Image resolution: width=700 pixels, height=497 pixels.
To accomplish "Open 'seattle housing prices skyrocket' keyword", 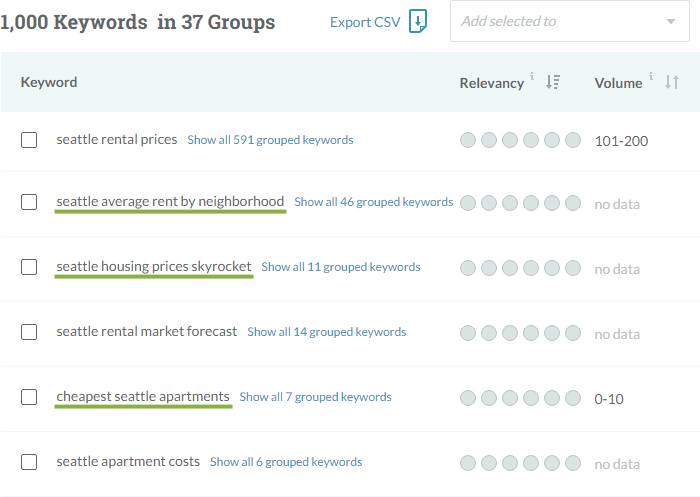I will (x=154, y=267).
